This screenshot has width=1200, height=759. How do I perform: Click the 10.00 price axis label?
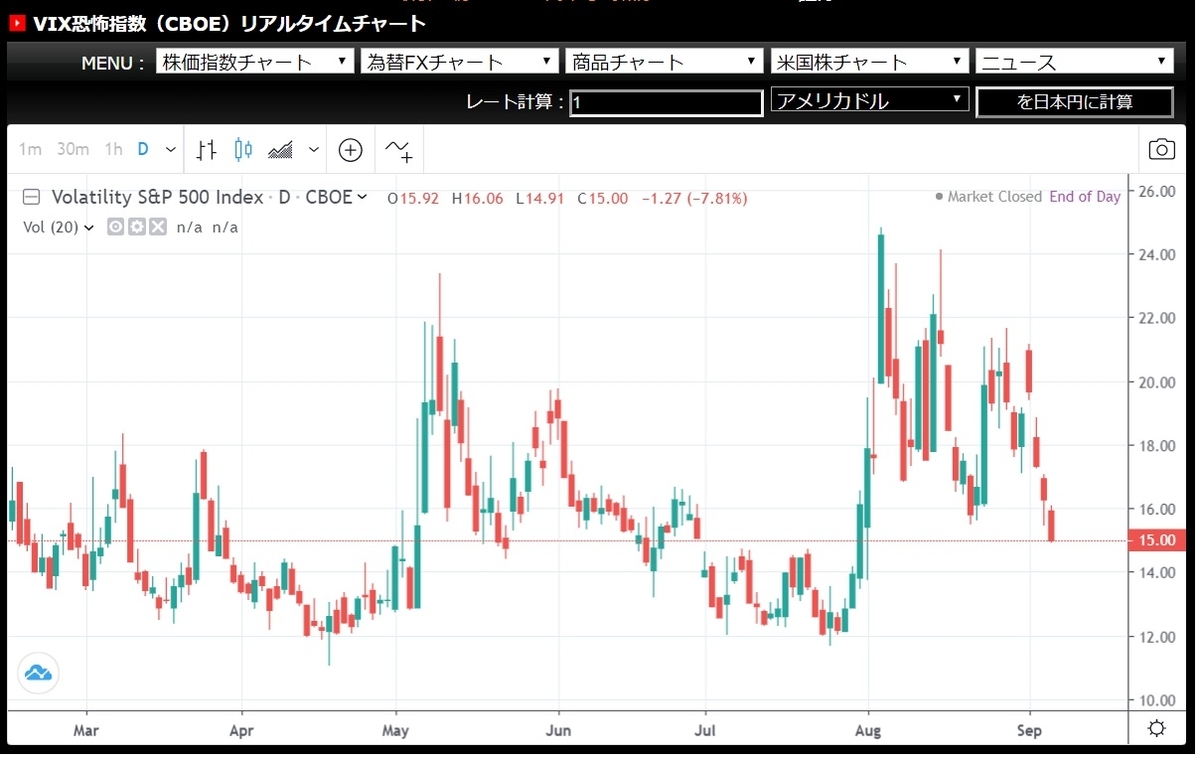click(1155, 700)
